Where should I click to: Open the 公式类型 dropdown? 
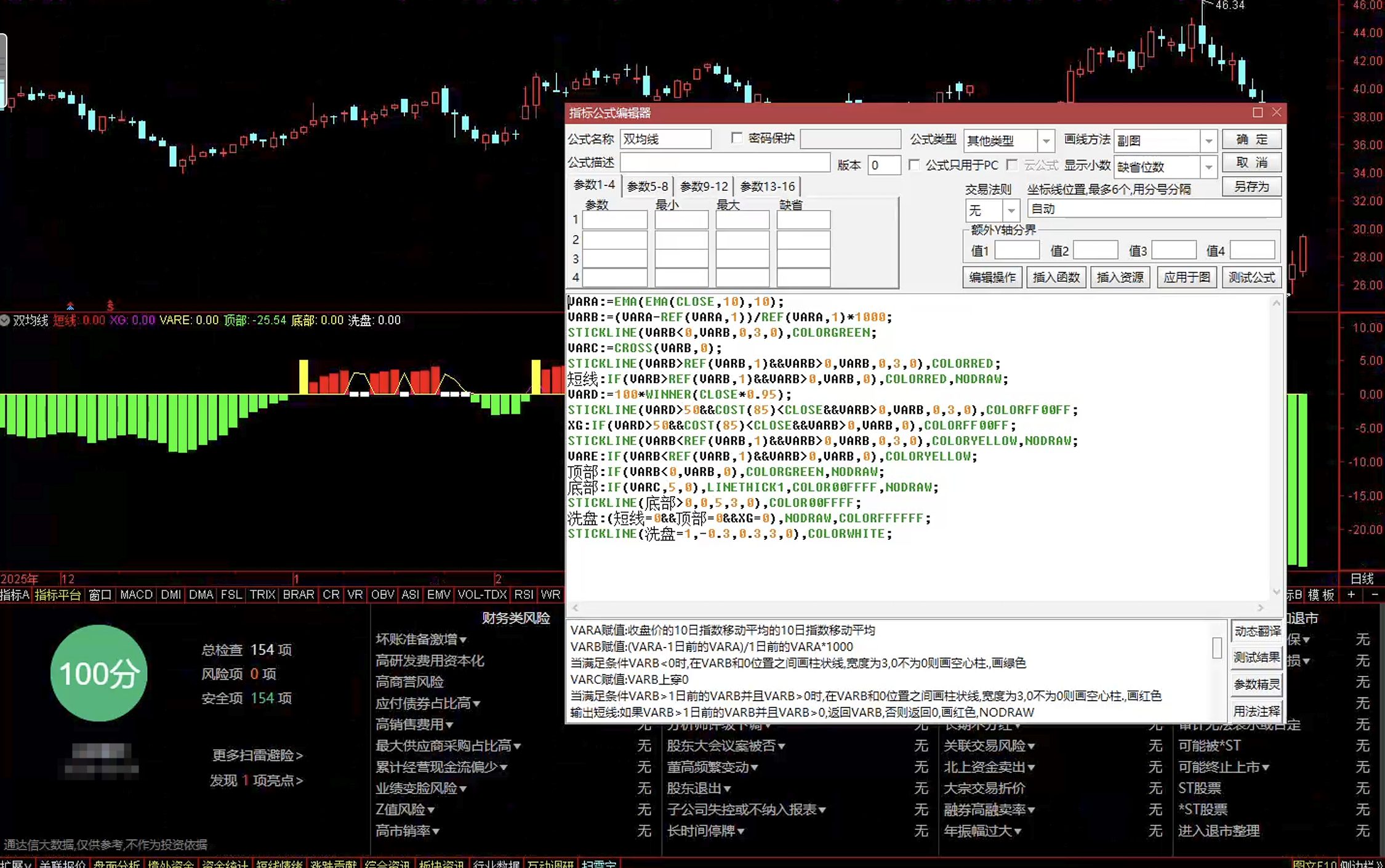(1046, 141)
